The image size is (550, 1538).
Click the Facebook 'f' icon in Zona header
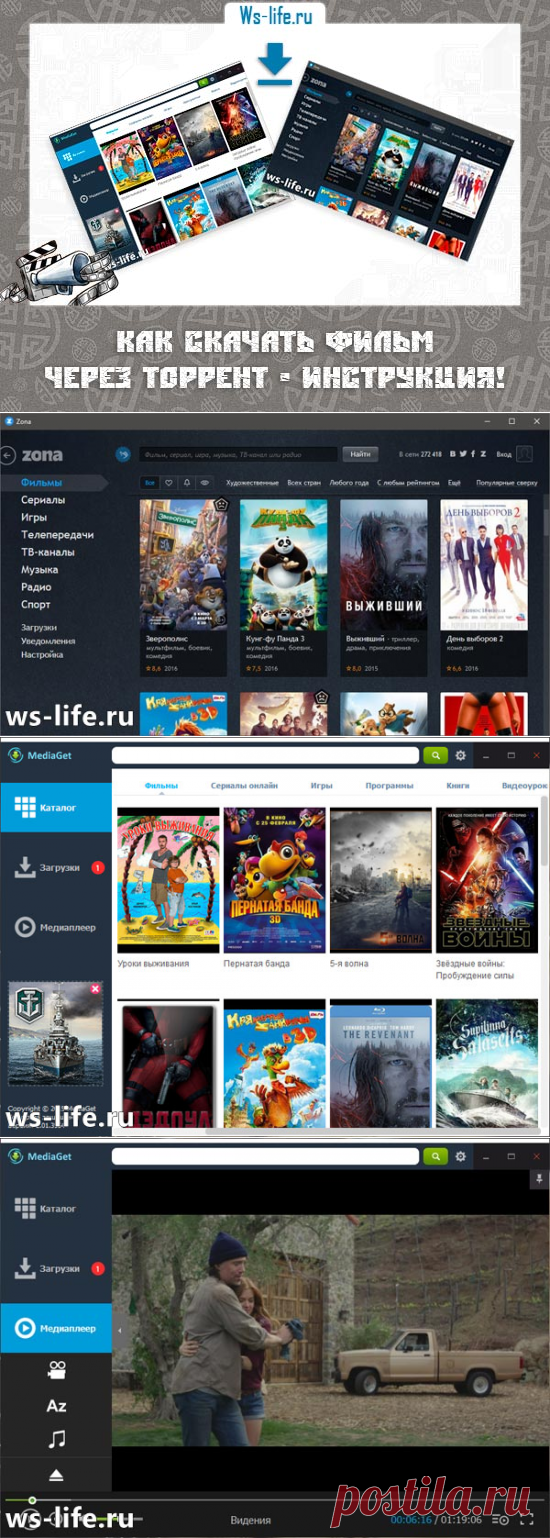click(473, 454)
